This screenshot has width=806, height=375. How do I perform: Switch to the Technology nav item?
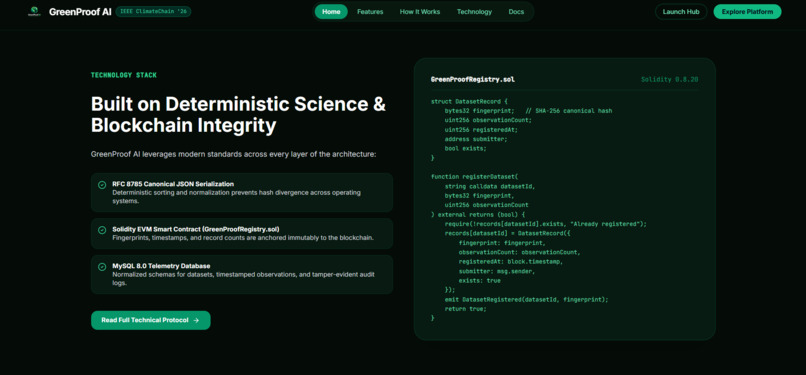click(474, 12)
